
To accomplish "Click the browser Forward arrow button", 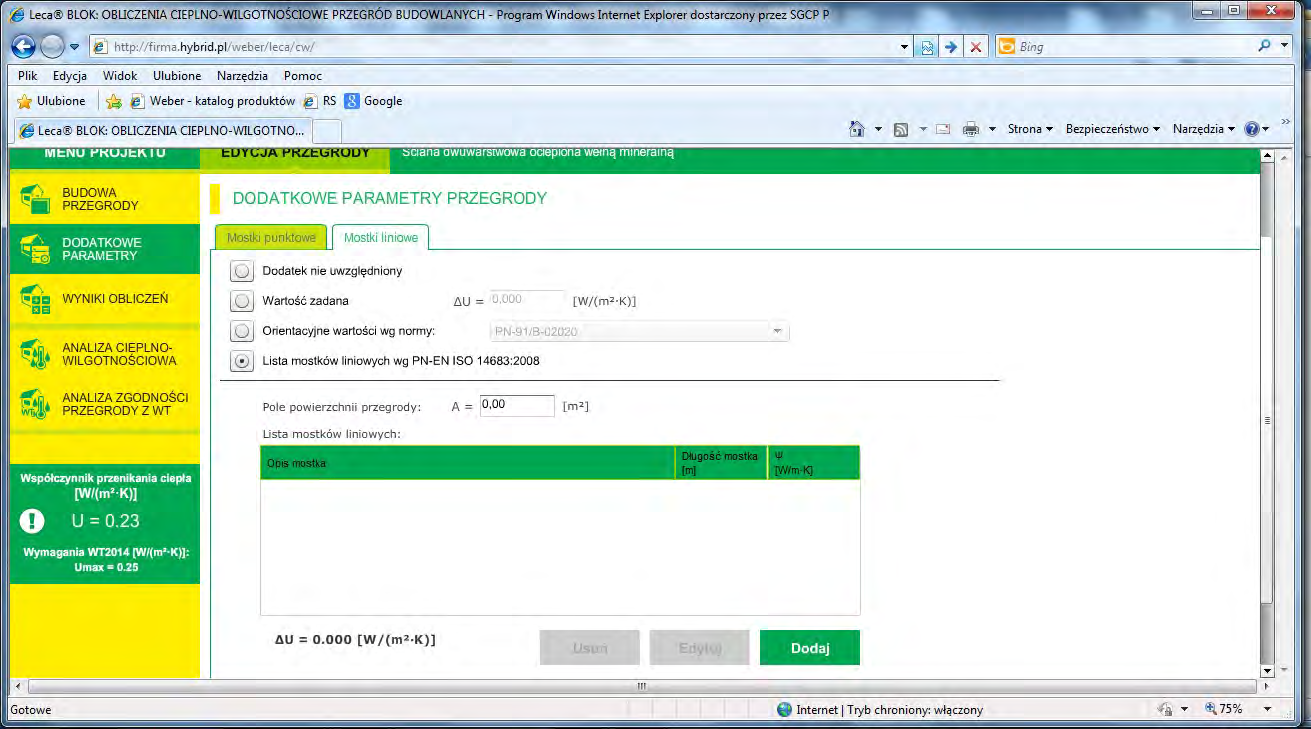I will coord(52,47).
